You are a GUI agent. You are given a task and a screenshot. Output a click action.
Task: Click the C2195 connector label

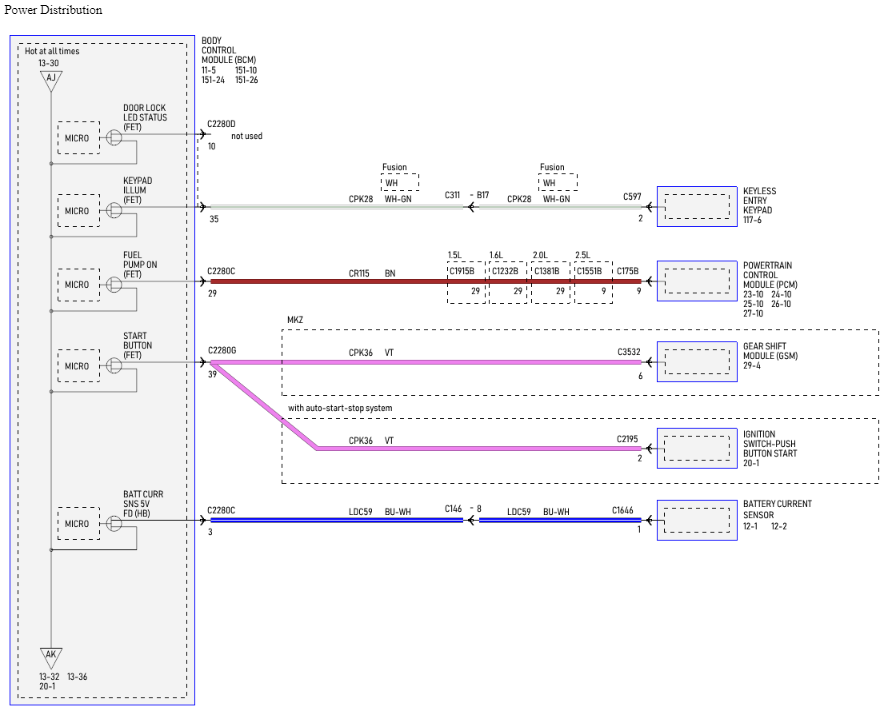tap(627, 439)
